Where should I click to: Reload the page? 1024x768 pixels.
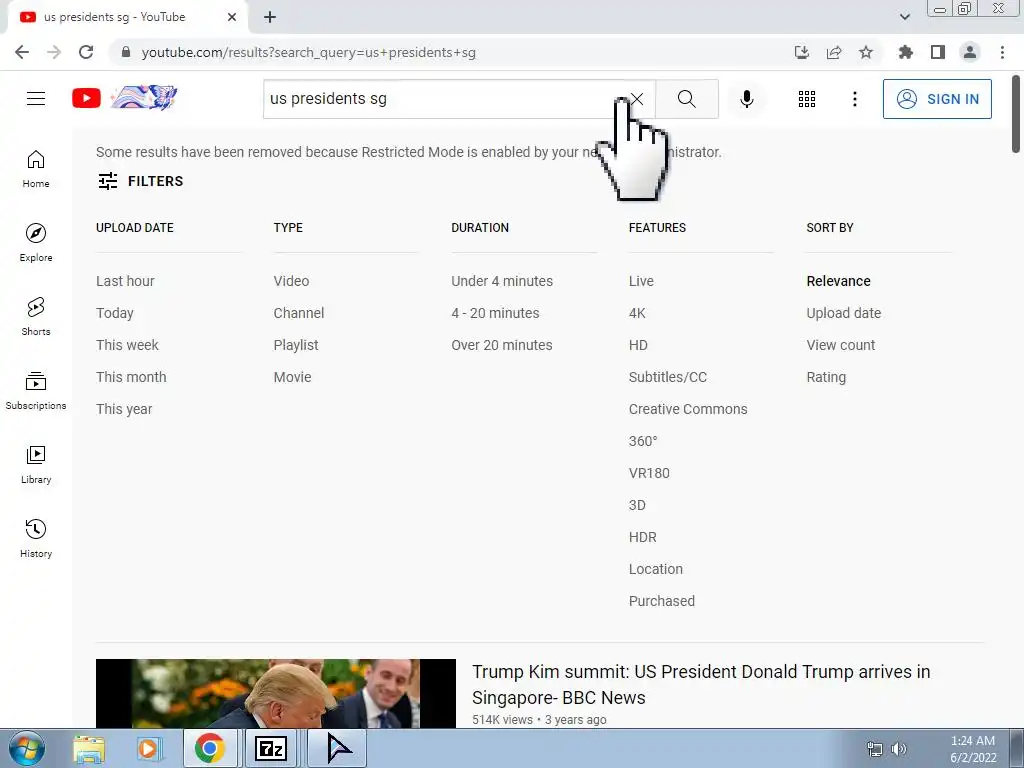pos(86,52)
